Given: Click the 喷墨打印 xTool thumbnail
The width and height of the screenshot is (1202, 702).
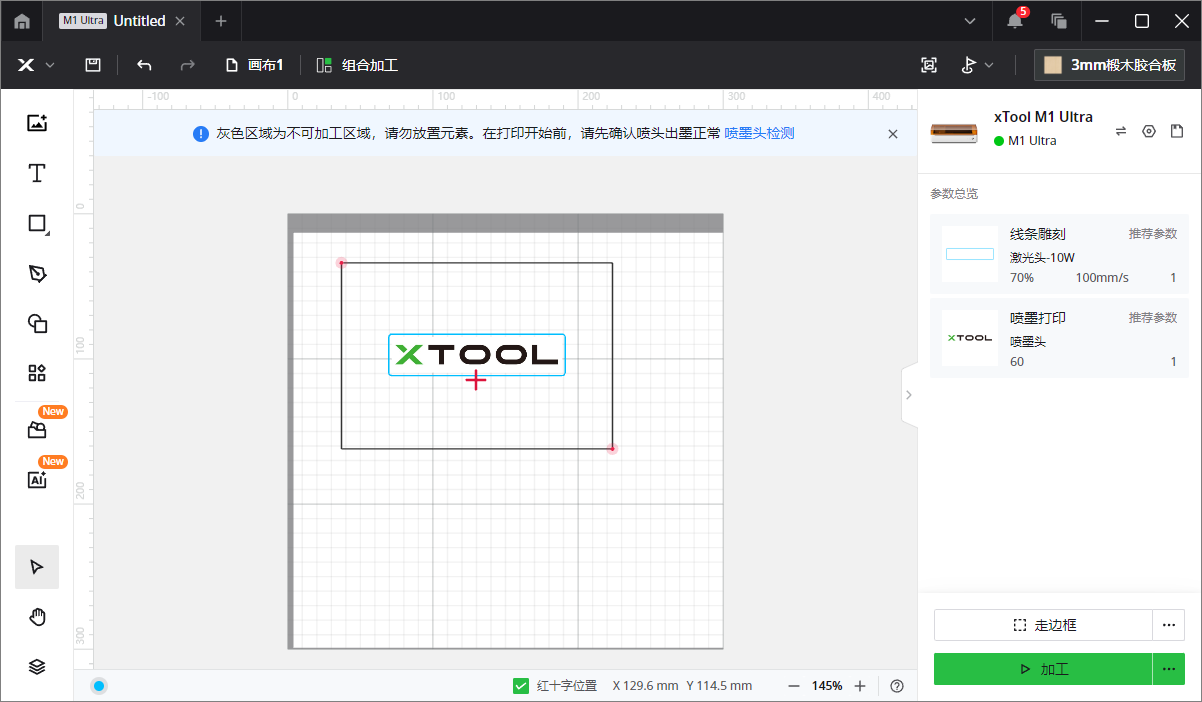Looking at the screenshot, I should (970, 338).
